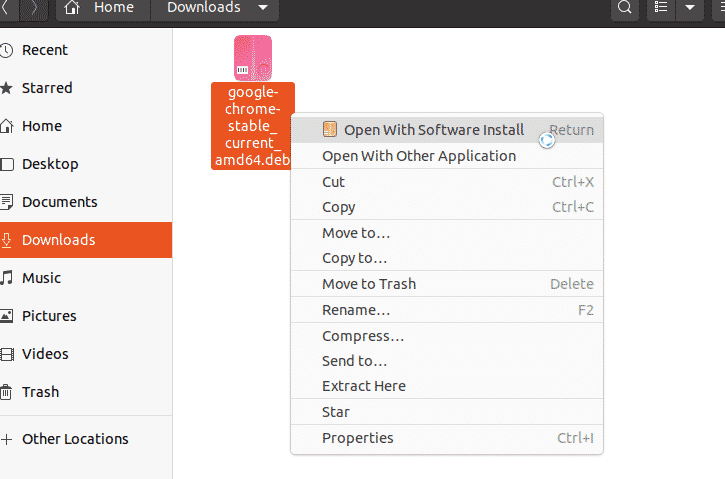The image size is (725, 479).
Task: Select Cut from the context menu
Action: (447, 182)
